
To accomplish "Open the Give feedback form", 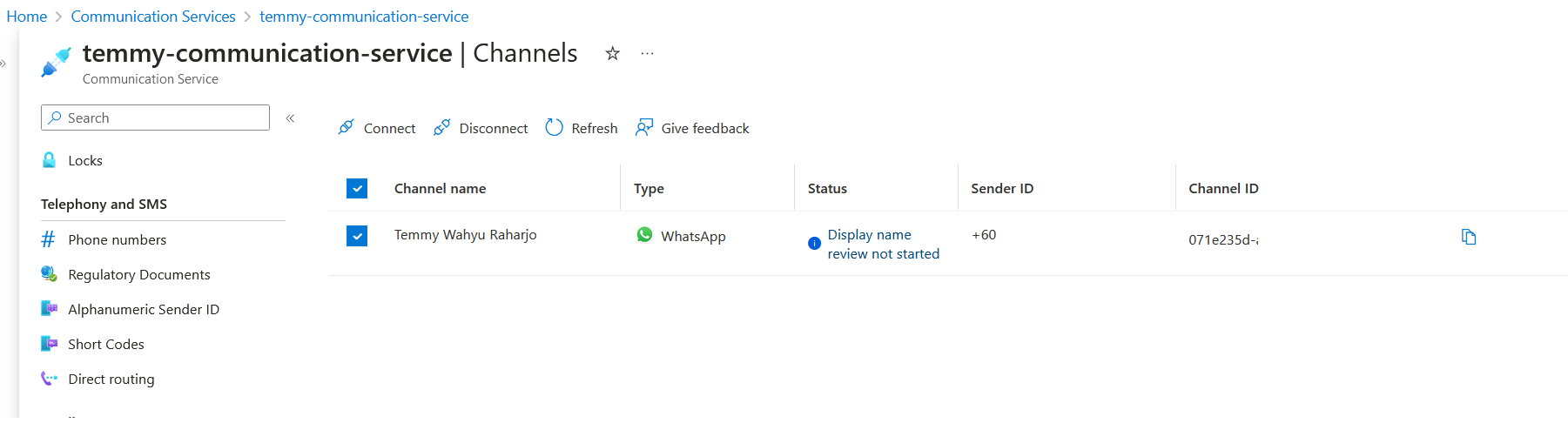I will [x=693, y=128].
